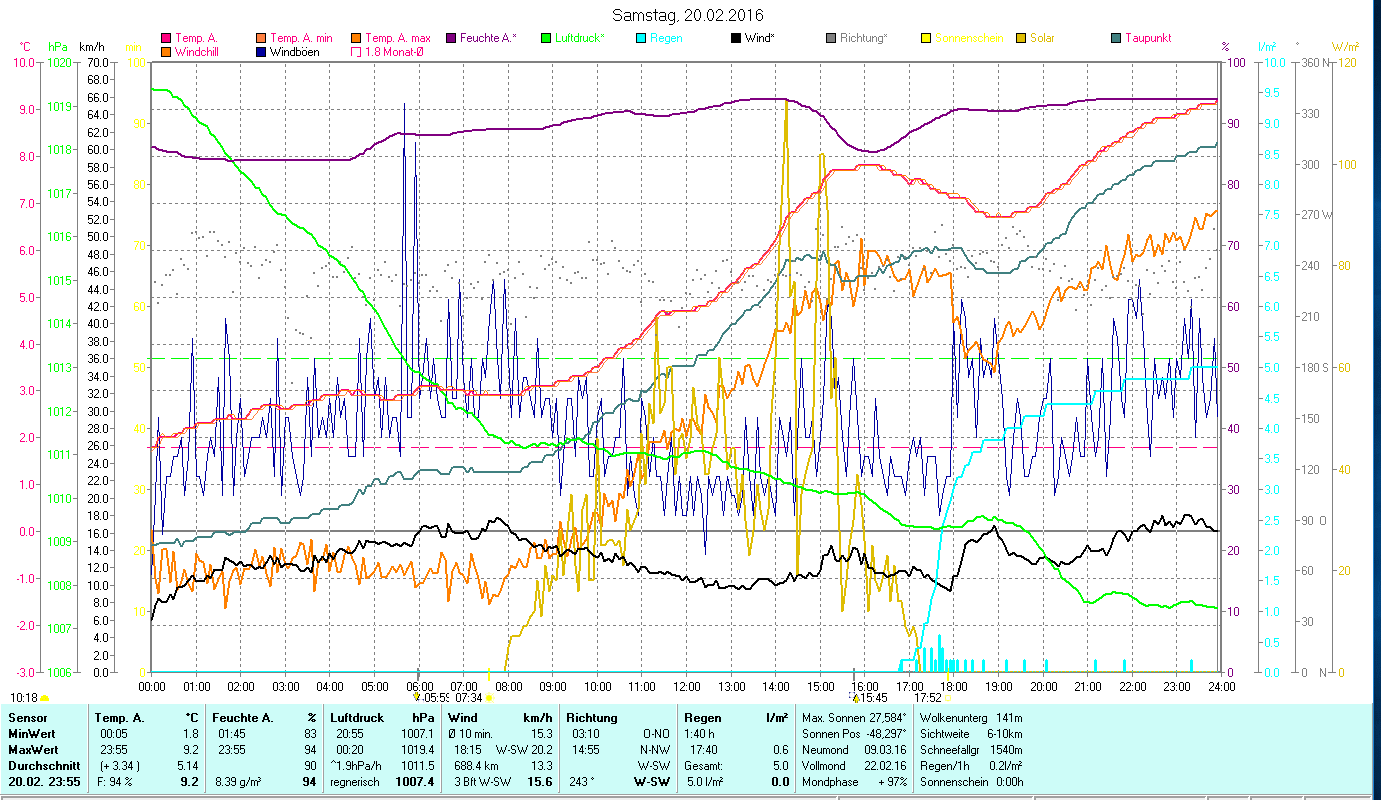Select the O-NO direction value

click(656, 735)
